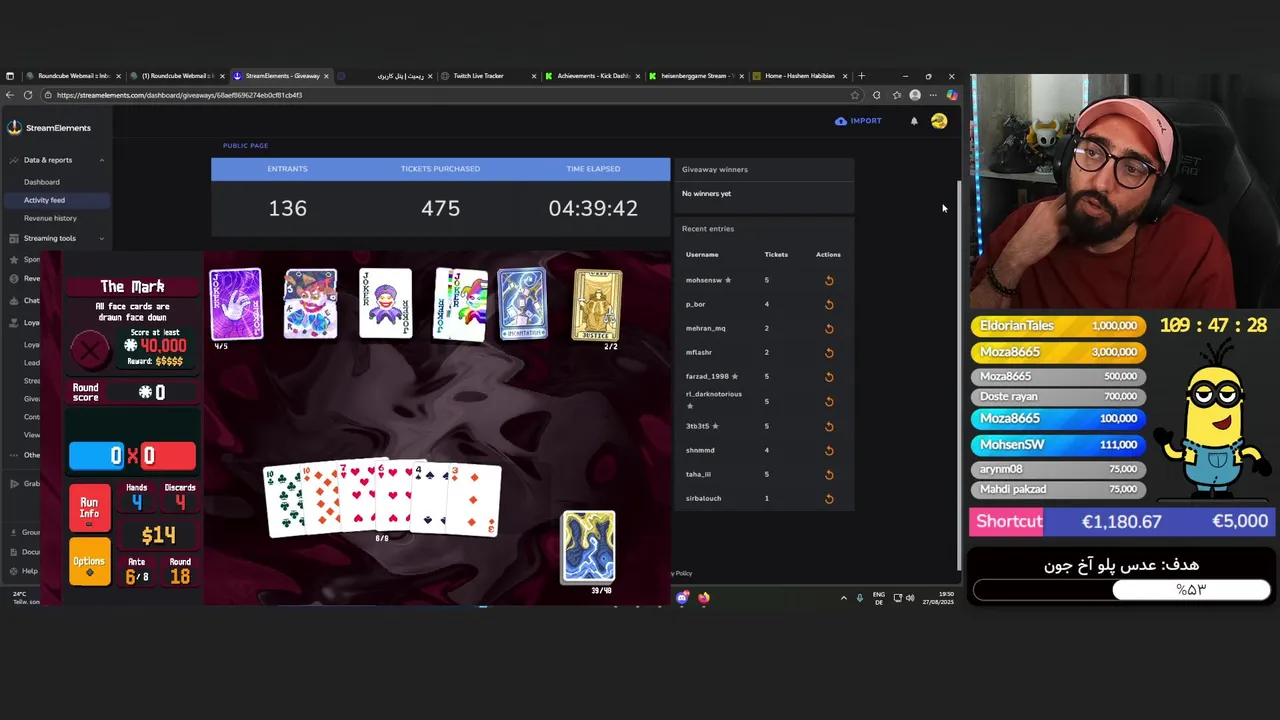Click The Mark blind chip icon
The width and height of the screenshot is (1280, 720).
pos(90,350)
